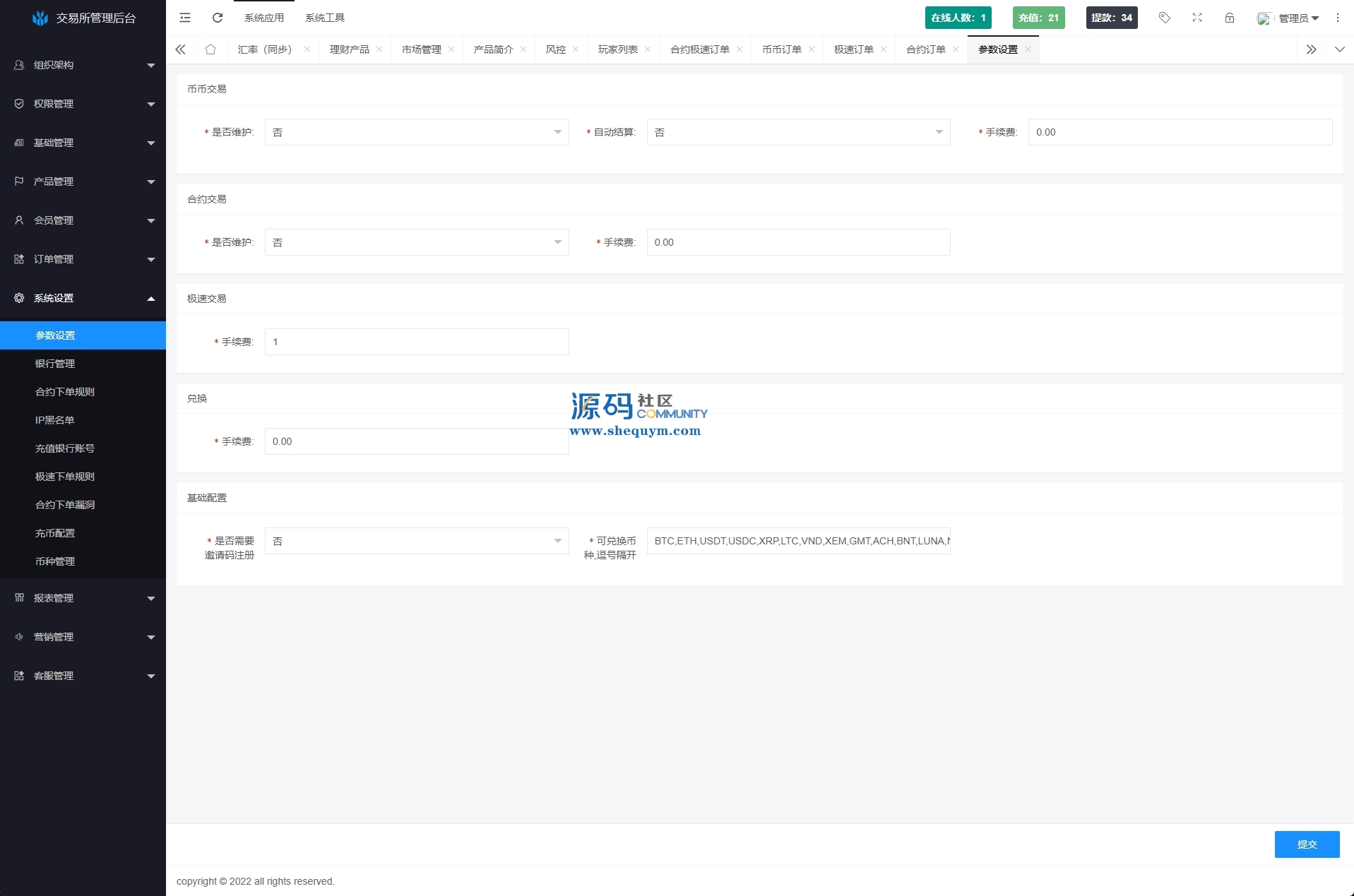Open the three-dot more options icon
1354x896 pixels.
(1338, 18)
